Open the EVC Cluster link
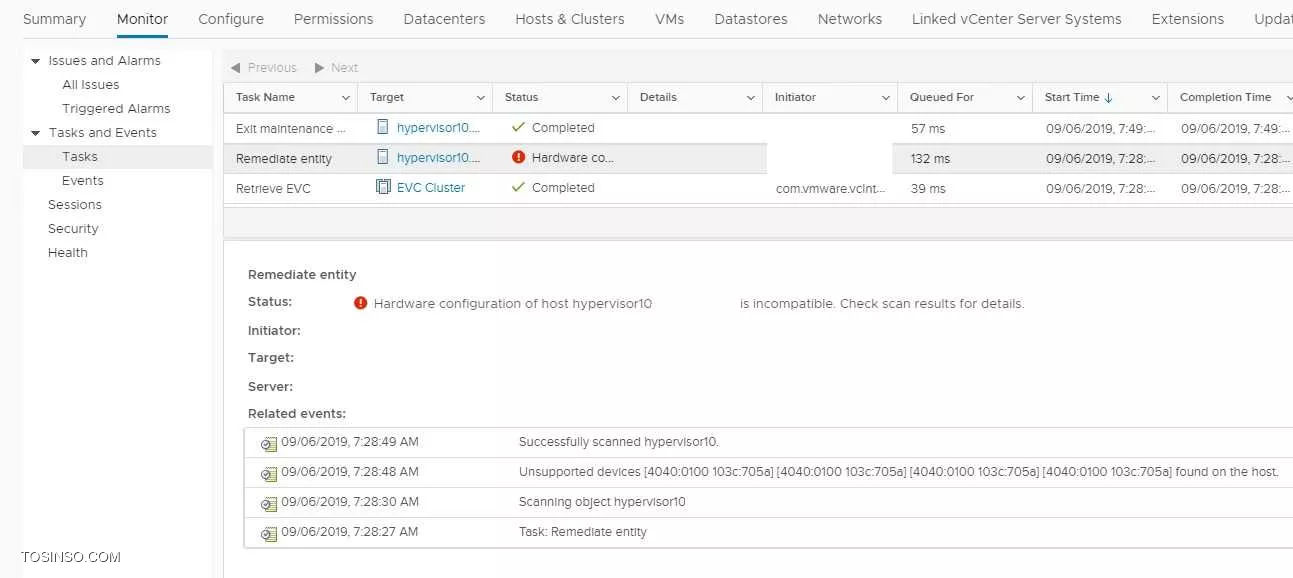Image resolution: width=1293 pixels, height=578 pixels. tap(431, 187)
